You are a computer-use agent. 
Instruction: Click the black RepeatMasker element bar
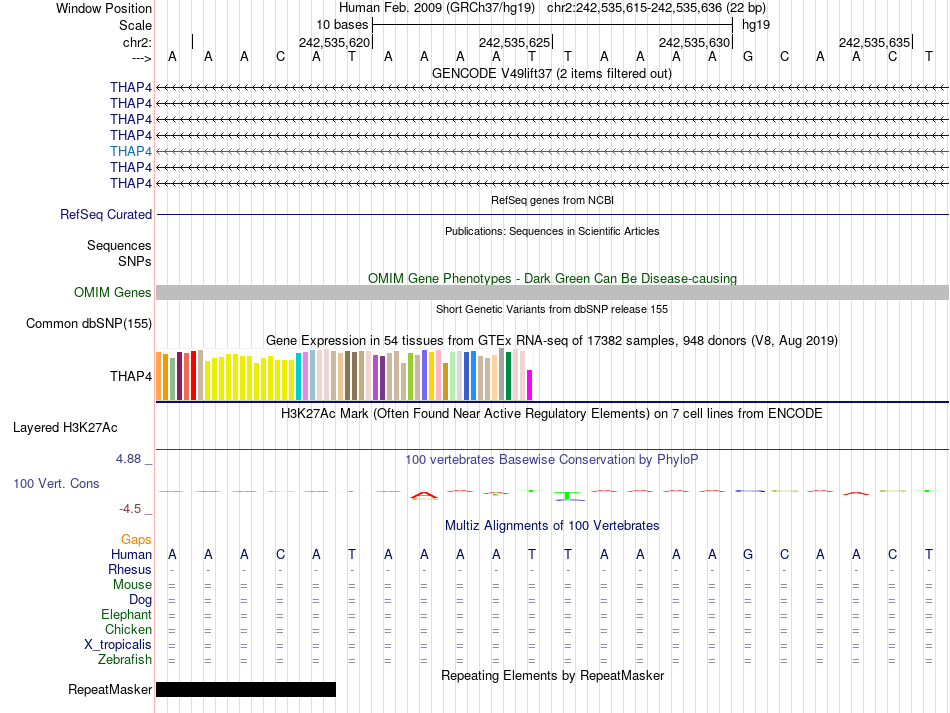pos(246,689)
